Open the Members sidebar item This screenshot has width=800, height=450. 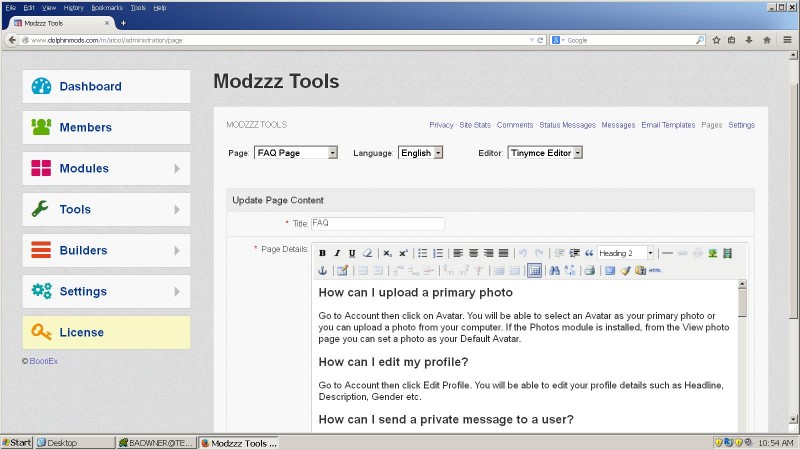point(106,128)
